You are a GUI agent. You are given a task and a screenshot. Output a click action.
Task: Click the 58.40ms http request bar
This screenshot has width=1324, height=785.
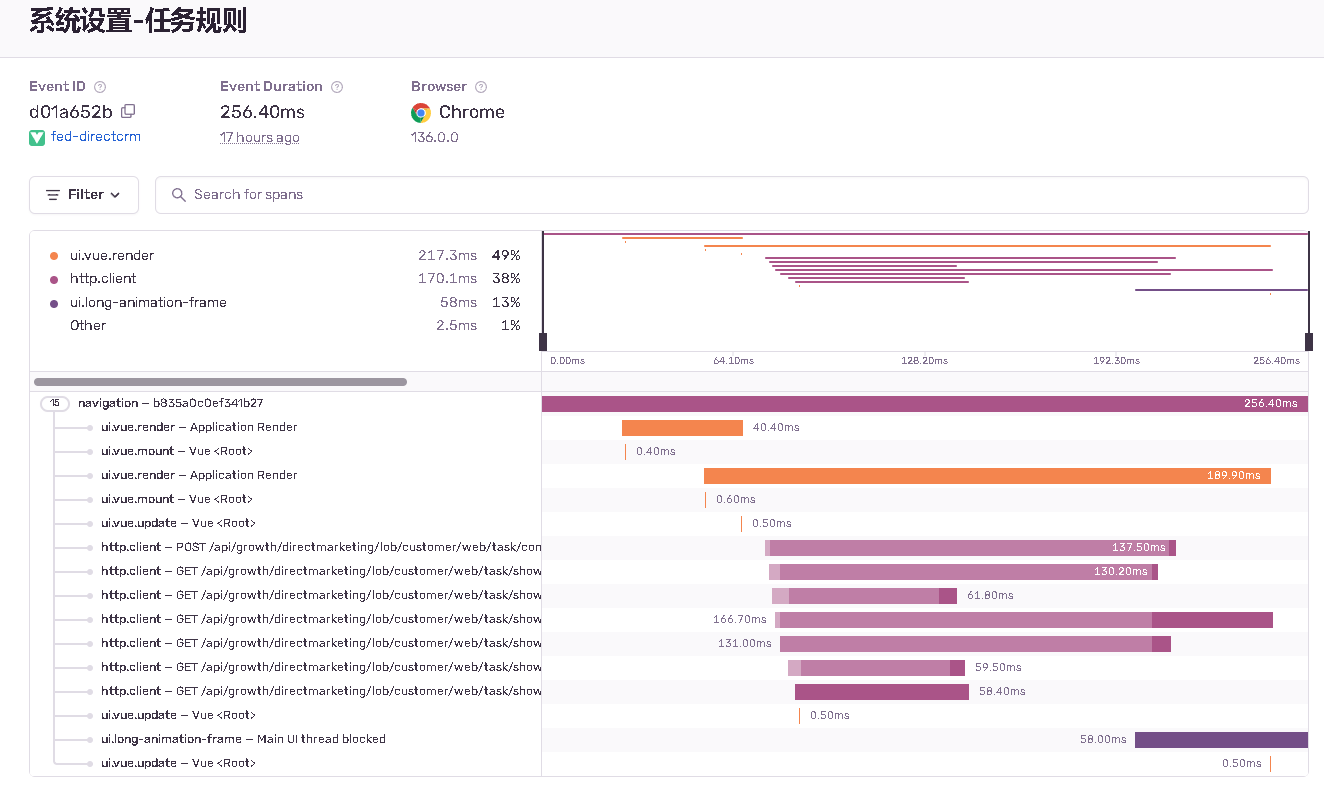pyautogui.click(x=882, y=692)
